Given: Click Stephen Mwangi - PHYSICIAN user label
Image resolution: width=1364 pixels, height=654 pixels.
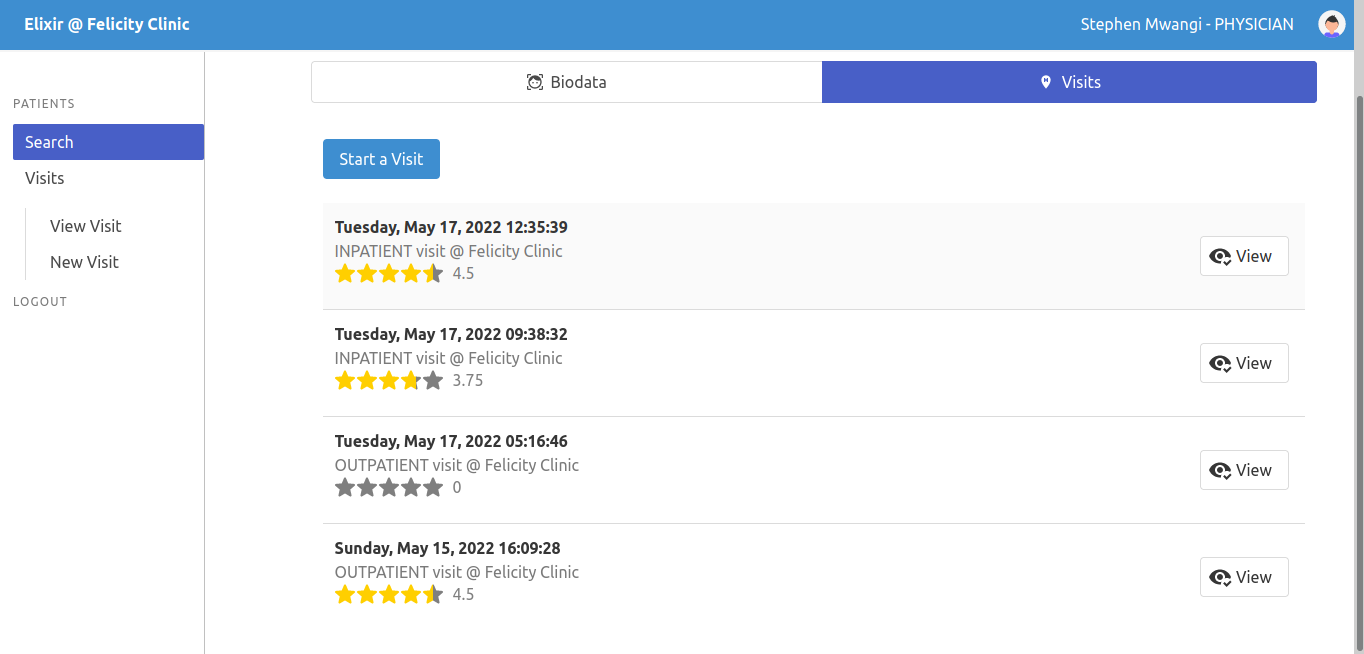Looking at the screenshot, I should click(x=1187, y=24).
